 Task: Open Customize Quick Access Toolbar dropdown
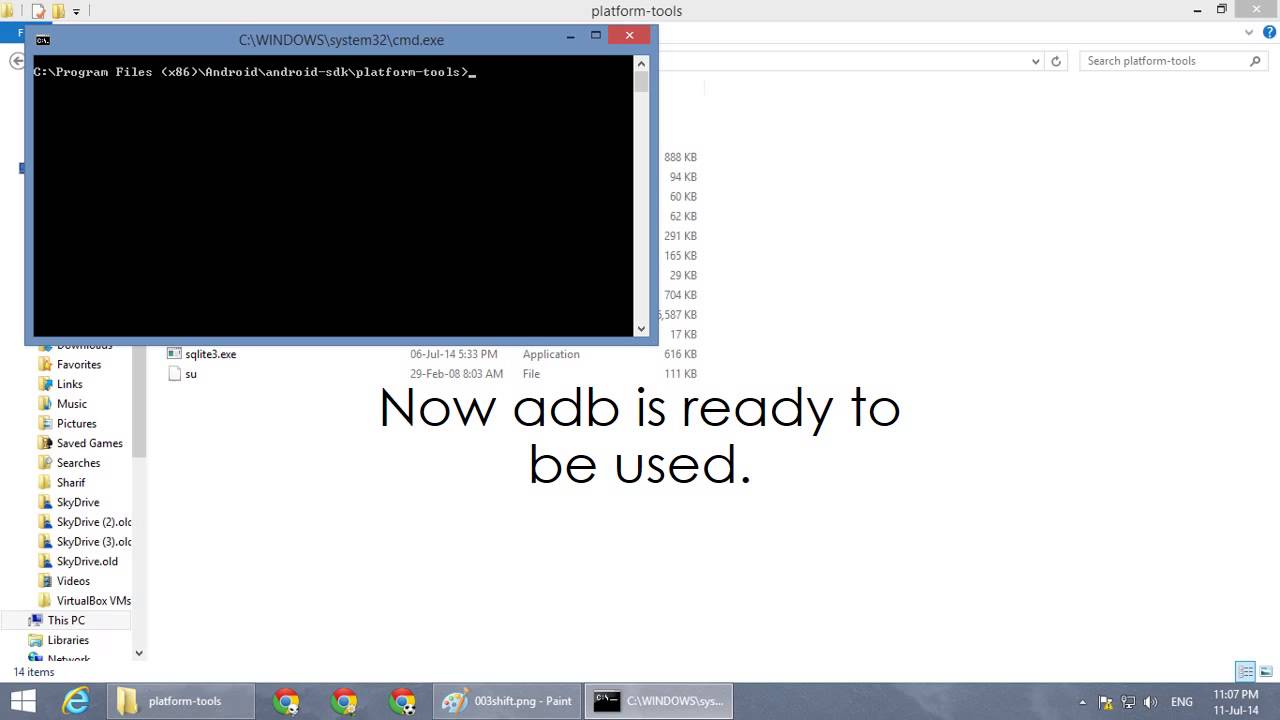[76, 12]
